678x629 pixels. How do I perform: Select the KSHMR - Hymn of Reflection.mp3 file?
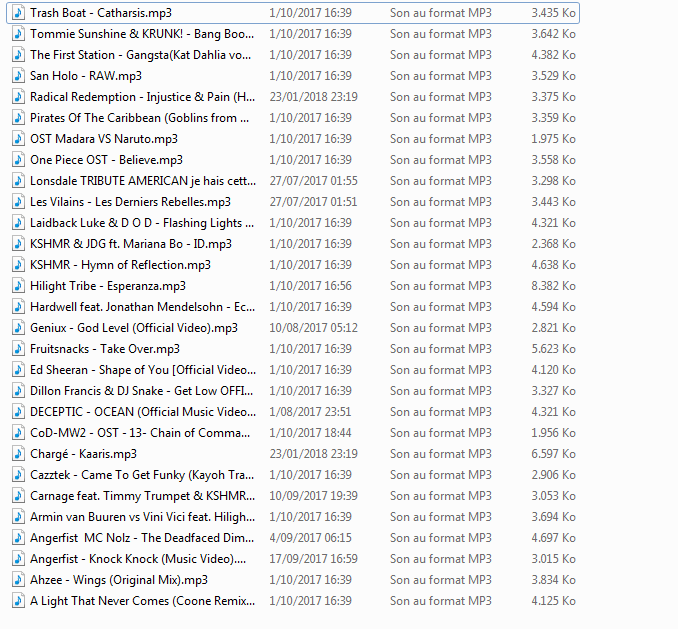coord(120,265)
